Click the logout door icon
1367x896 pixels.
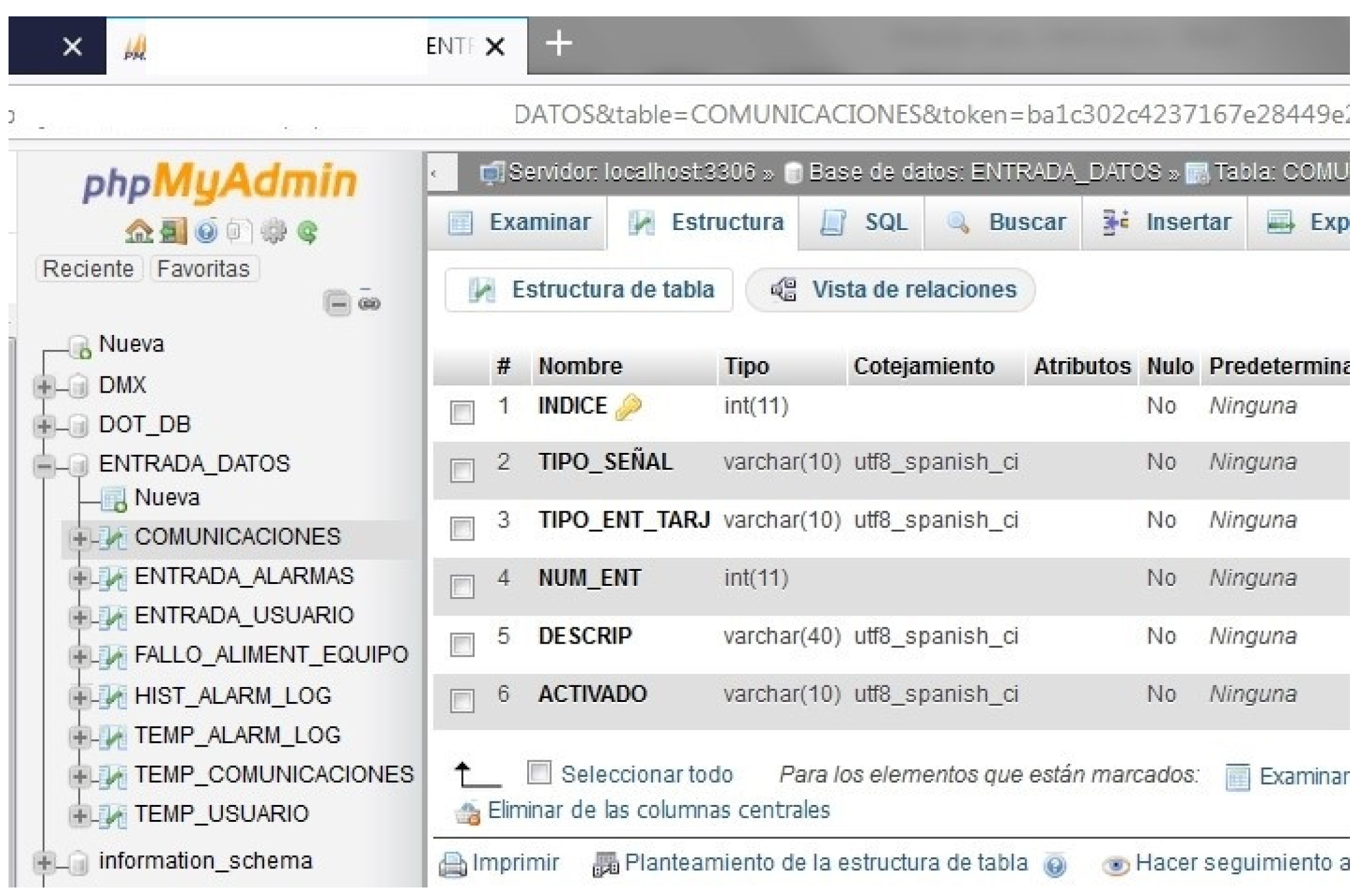(x=173, y=231)
